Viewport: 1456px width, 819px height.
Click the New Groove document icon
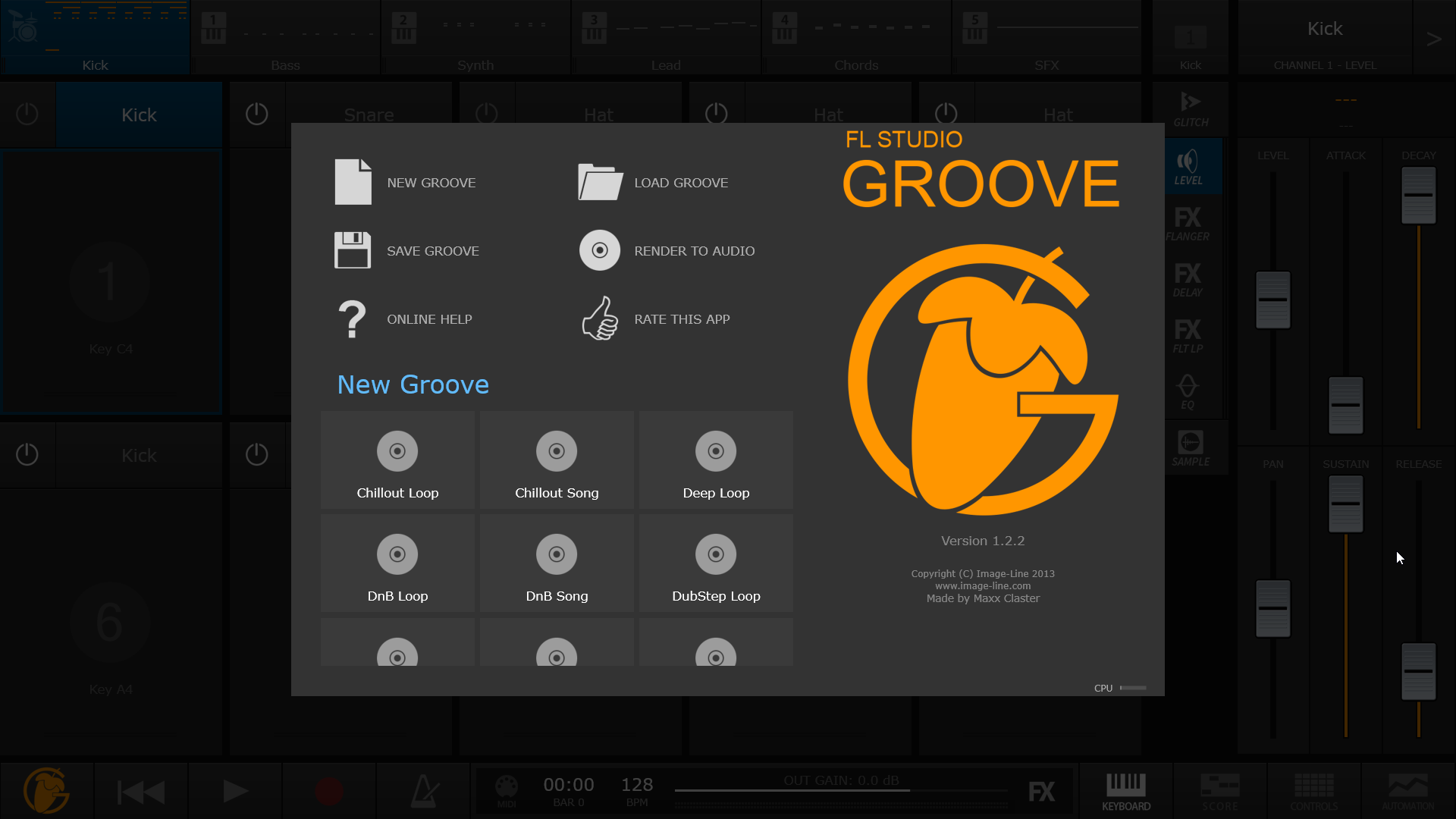(x=353, y=182)
